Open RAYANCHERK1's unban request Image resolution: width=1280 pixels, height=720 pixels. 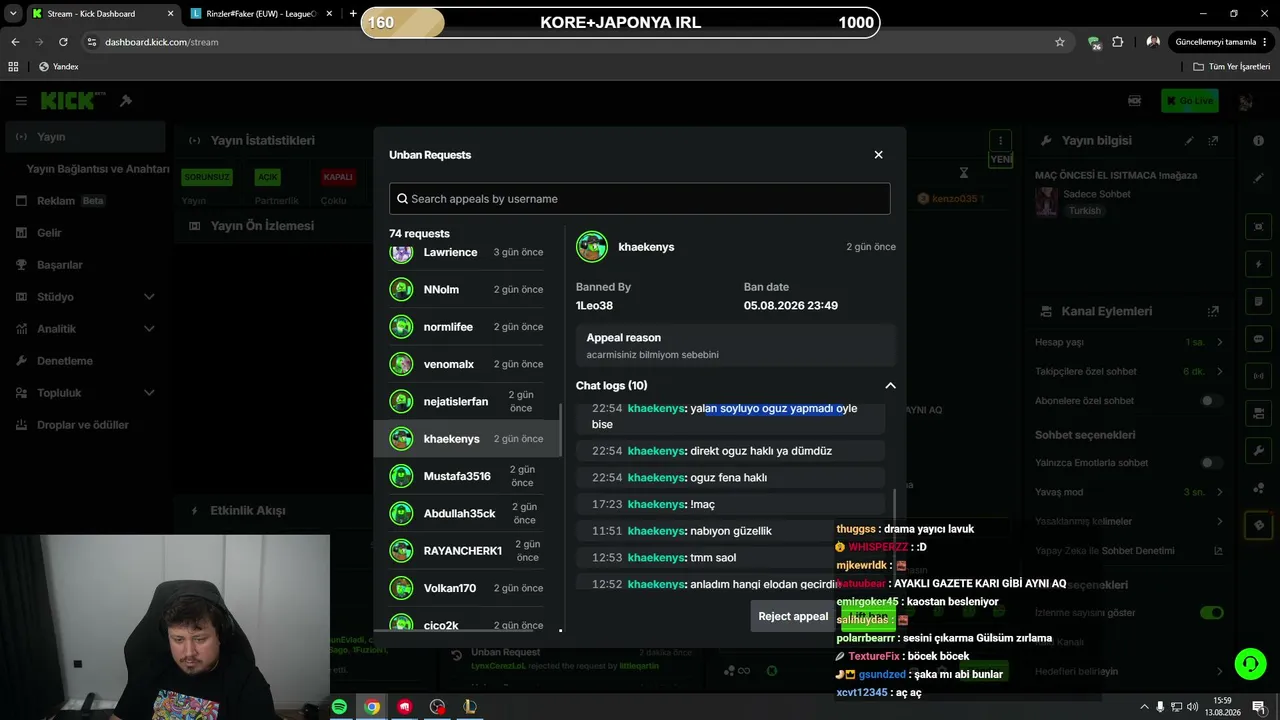coord(467,551)
